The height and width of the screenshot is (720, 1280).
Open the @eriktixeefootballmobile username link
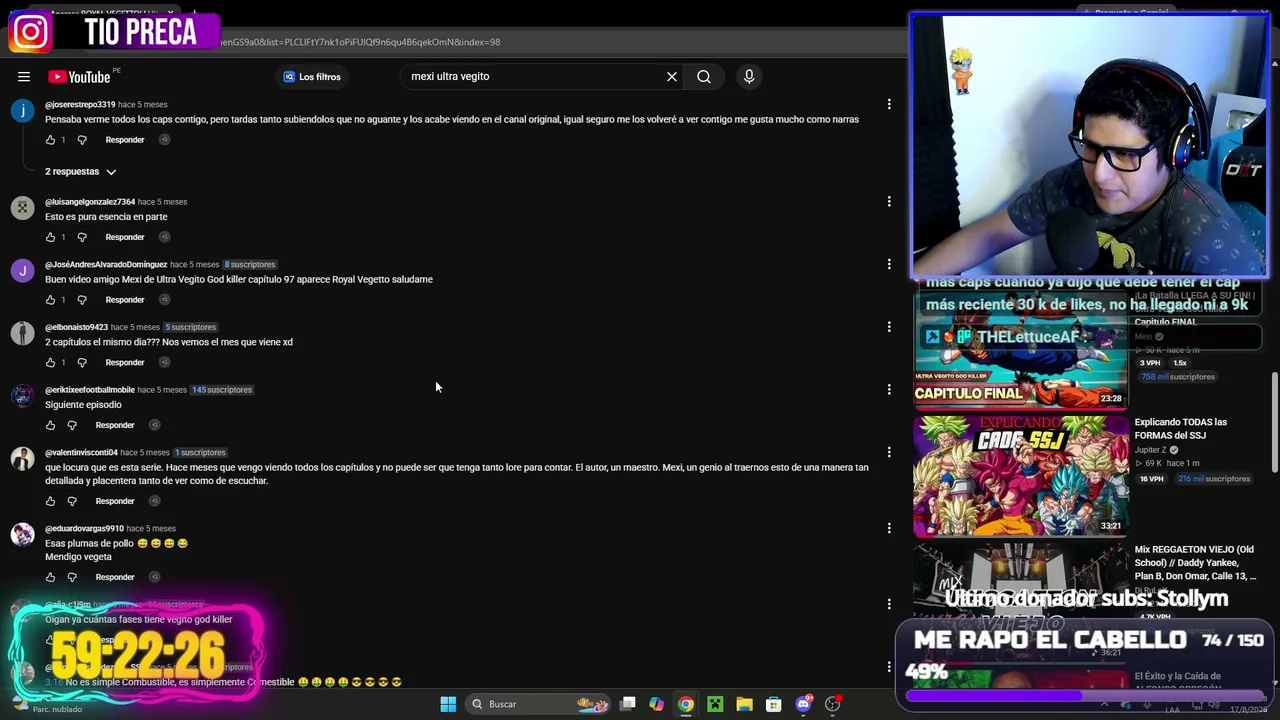pyautogui.click(x=89, y=390)
